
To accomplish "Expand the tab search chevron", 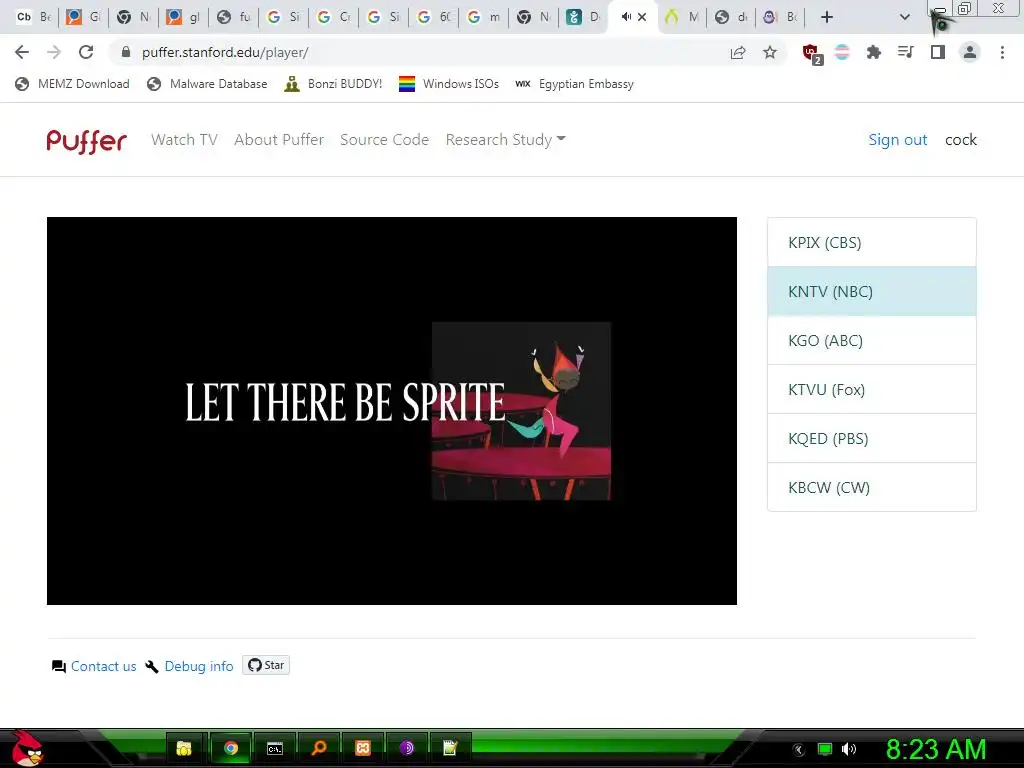I will point(904,17).
